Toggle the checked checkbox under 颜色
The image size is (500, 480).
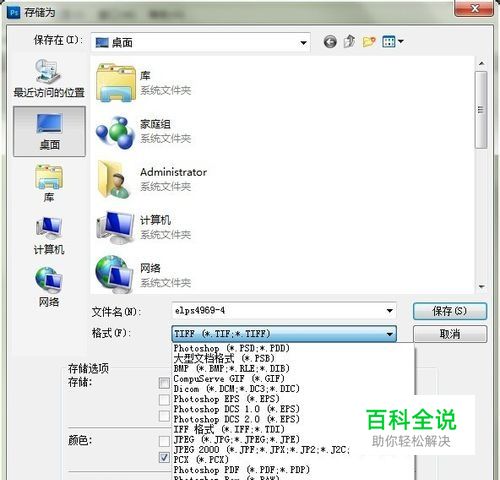(x=164, y=457)
